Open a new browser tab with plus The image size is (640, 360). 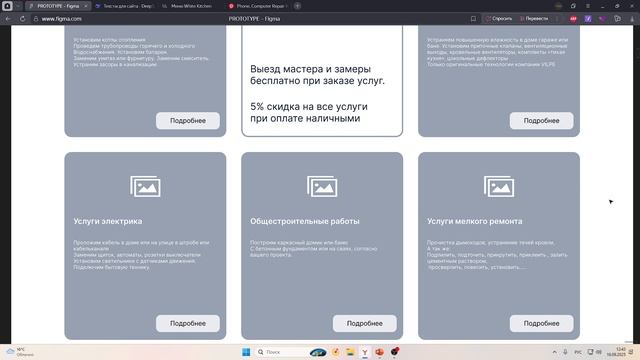click(x=298, y=6)
